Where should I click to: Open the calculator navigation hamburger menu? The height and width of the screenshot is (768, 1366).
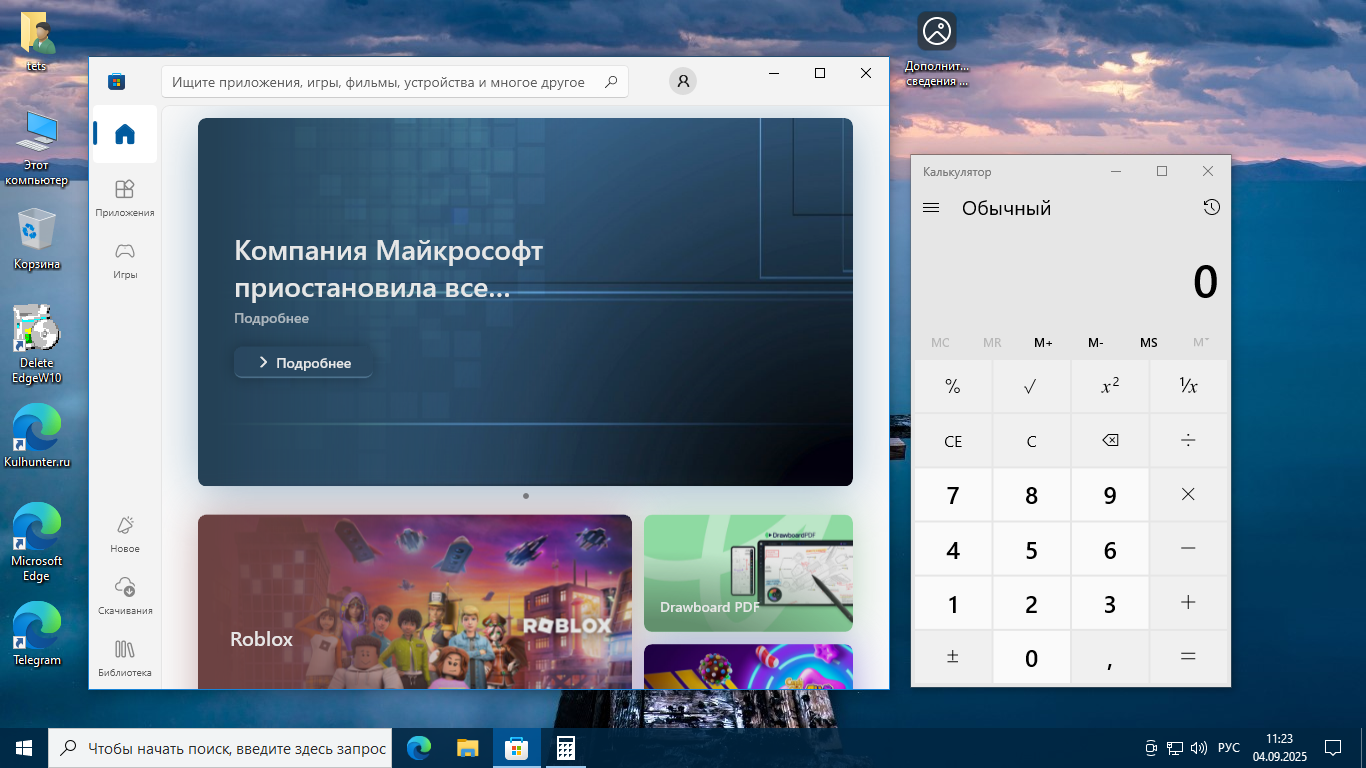[931, 208]
